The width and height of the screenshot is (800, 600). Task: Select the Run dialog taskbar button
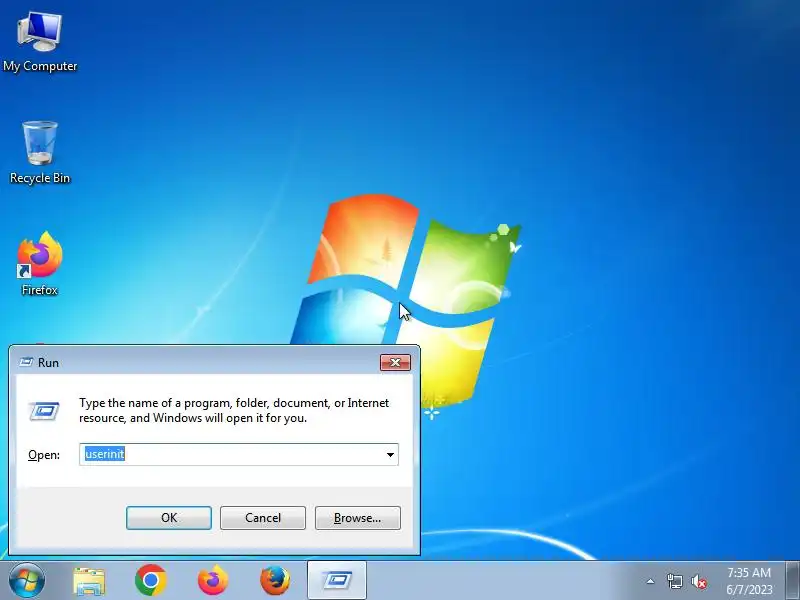[x=337, y=581]
